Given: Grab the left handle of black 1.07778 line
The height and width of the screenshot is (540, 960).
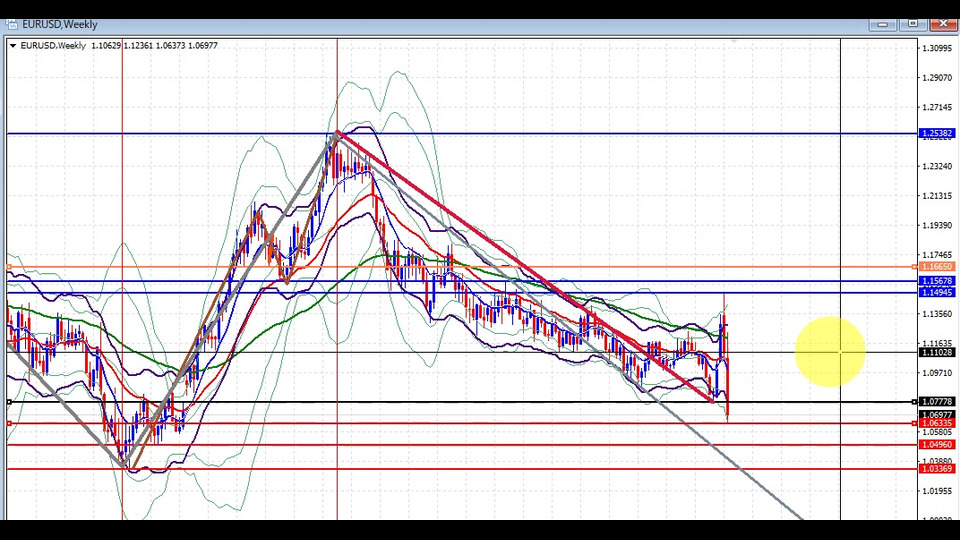Looking at the screenshot, I should coord(9,402).
